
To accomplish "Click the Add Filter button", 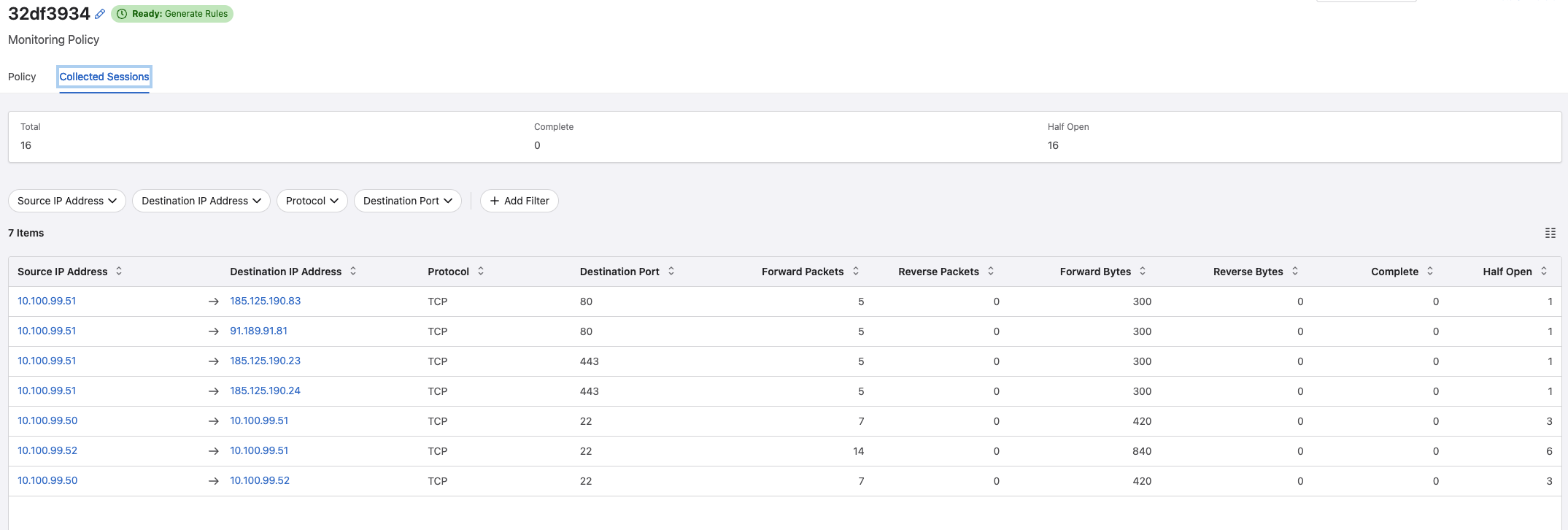I will (x=520, y=201).
